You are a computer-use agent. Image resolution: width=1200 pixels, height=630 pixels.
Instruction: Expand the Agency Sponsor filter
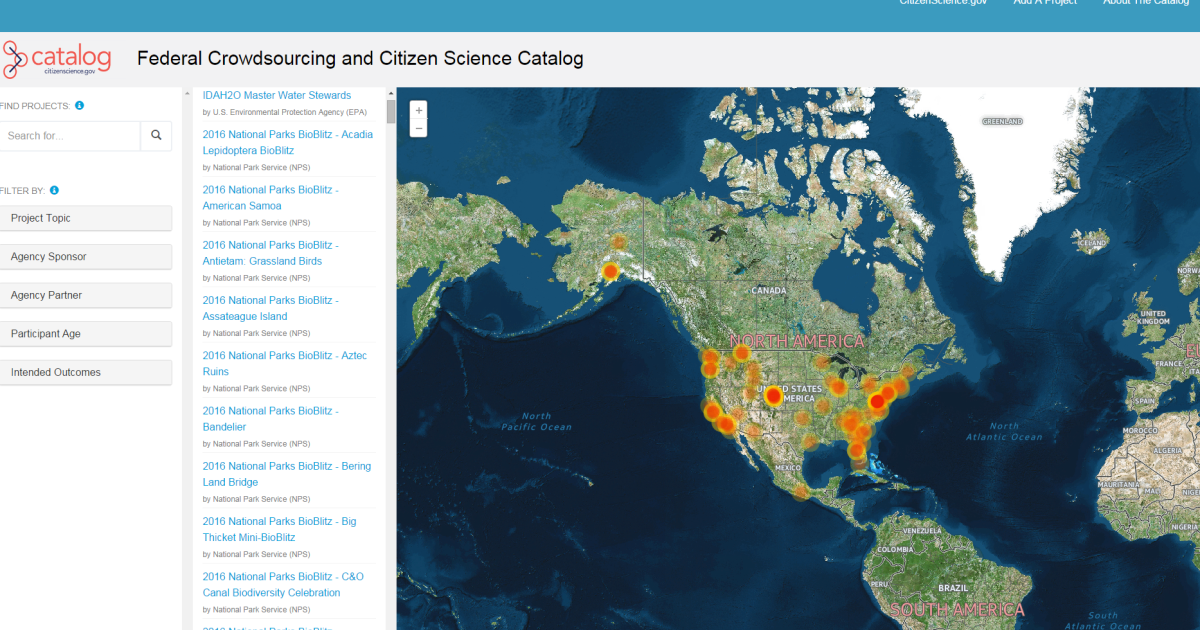[86, 256]
